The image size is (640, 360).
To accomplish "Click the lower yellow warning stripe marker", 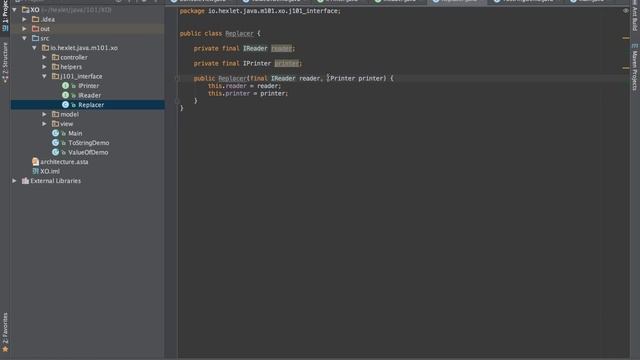I will tap(626, 68).
